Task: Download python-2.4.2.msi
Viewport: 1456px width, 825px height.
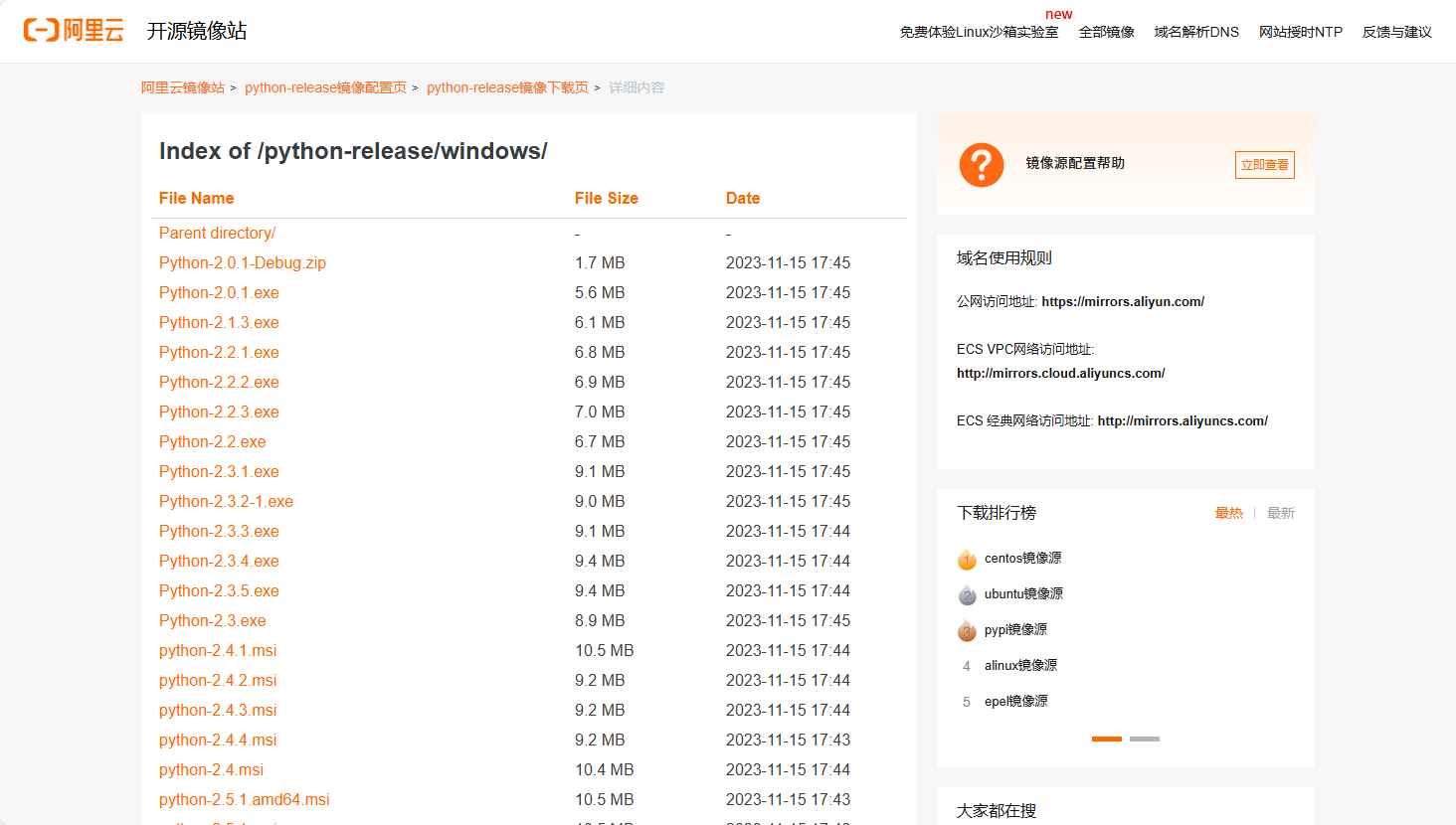Action: tap(218, 680)
